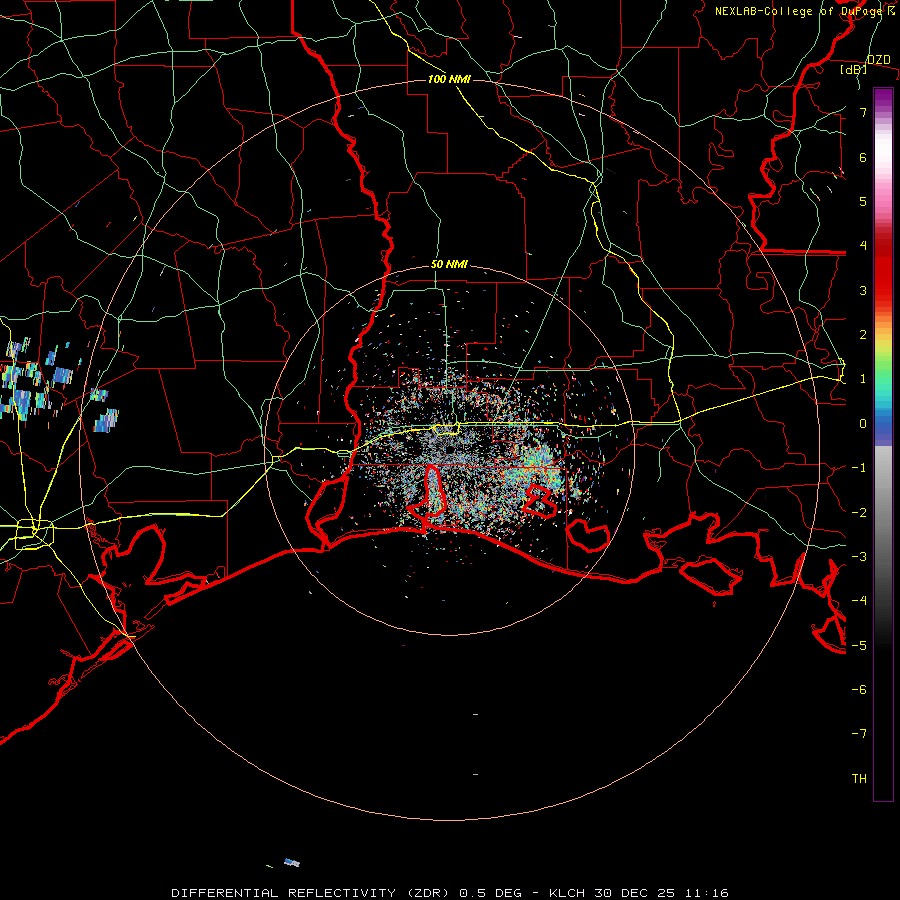Click the "-1" value on the color scale

[859, 468]
